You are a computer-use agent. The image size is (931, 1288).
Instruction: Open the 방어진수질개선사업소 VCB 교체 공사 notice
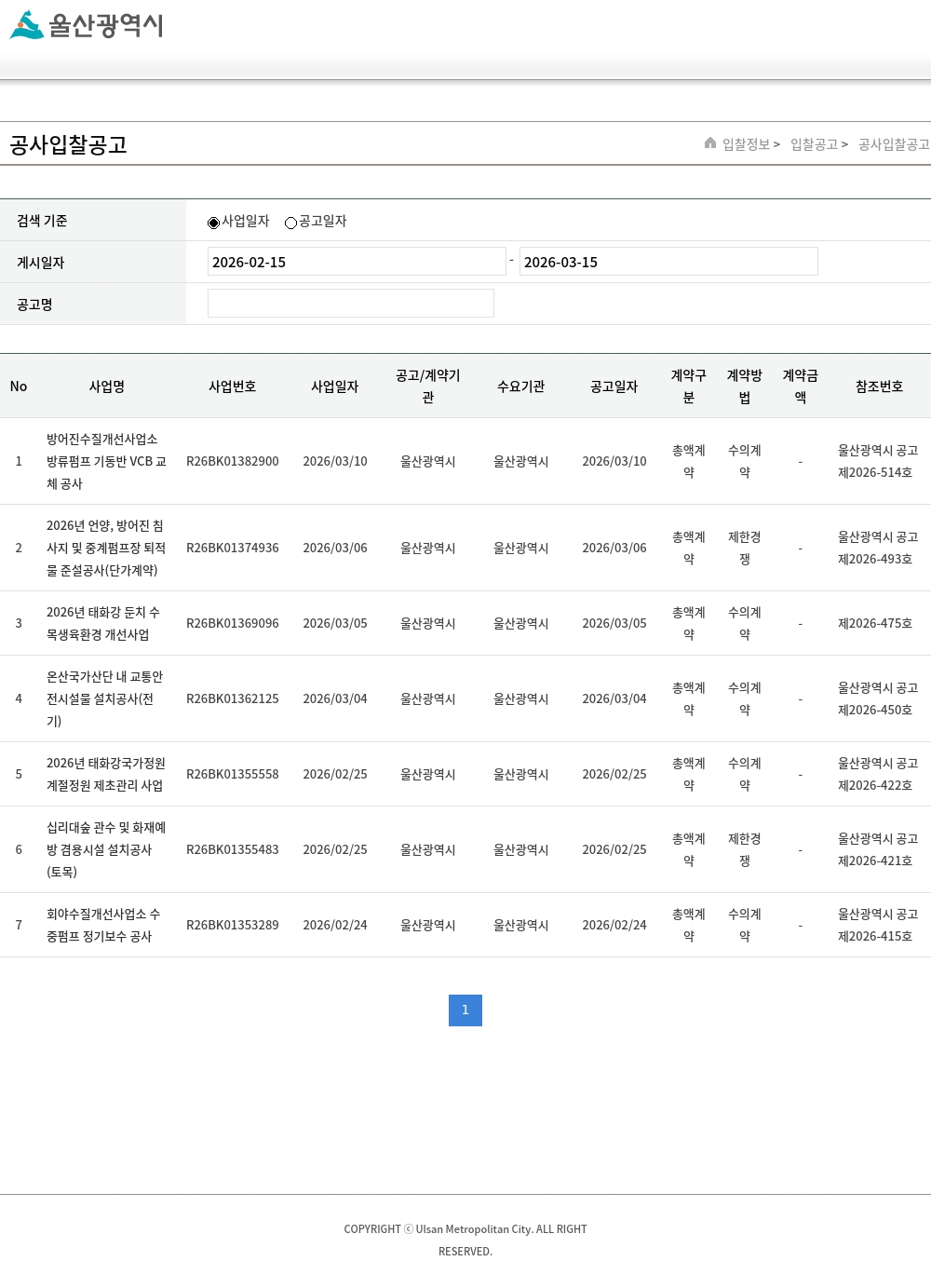[x=106, y=461]
